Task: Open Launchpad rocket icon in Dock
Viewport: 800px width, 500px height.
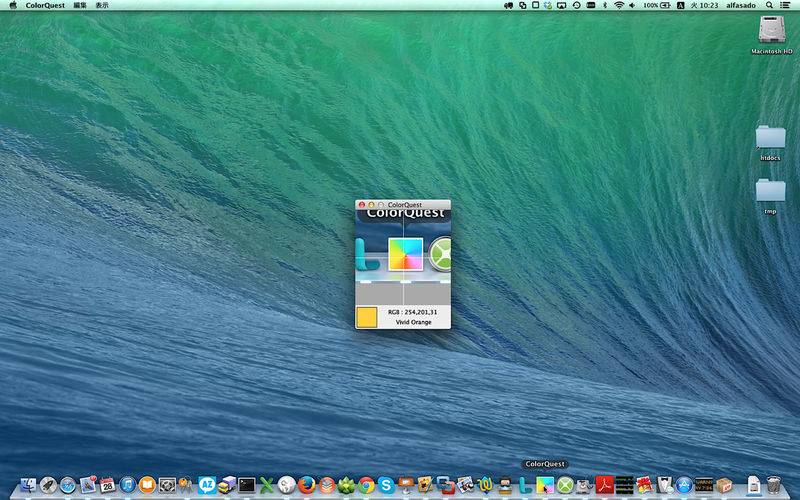Action: click(48, 485)
